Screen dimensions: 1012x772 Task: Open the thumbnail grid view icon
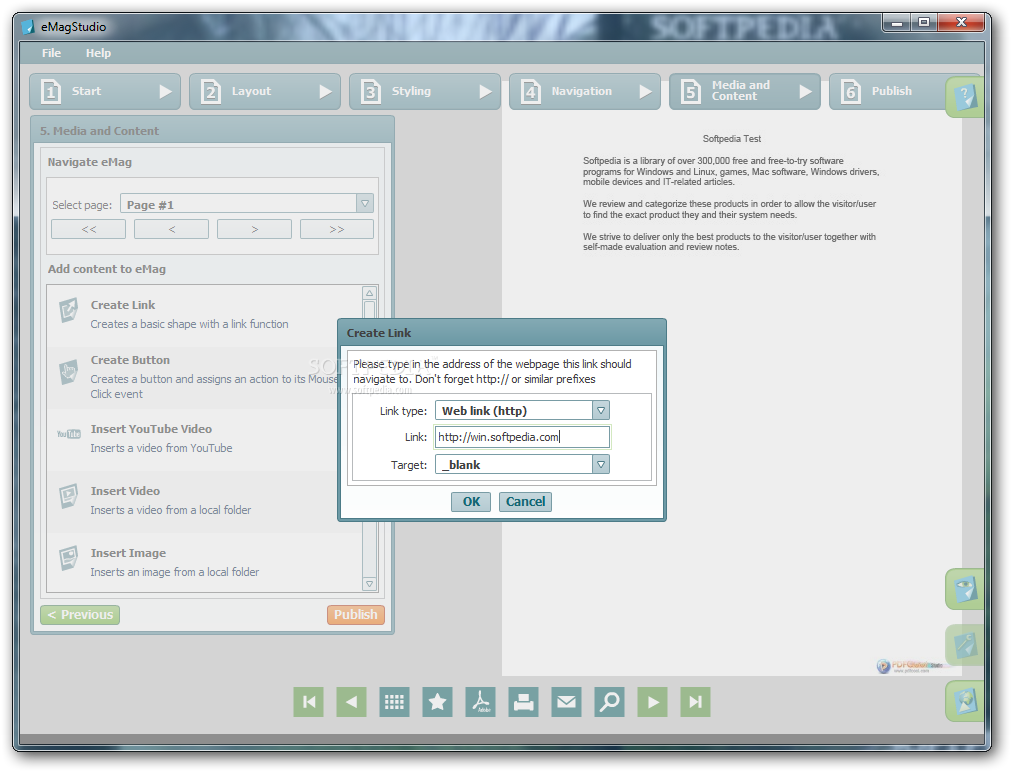[394, 702]
